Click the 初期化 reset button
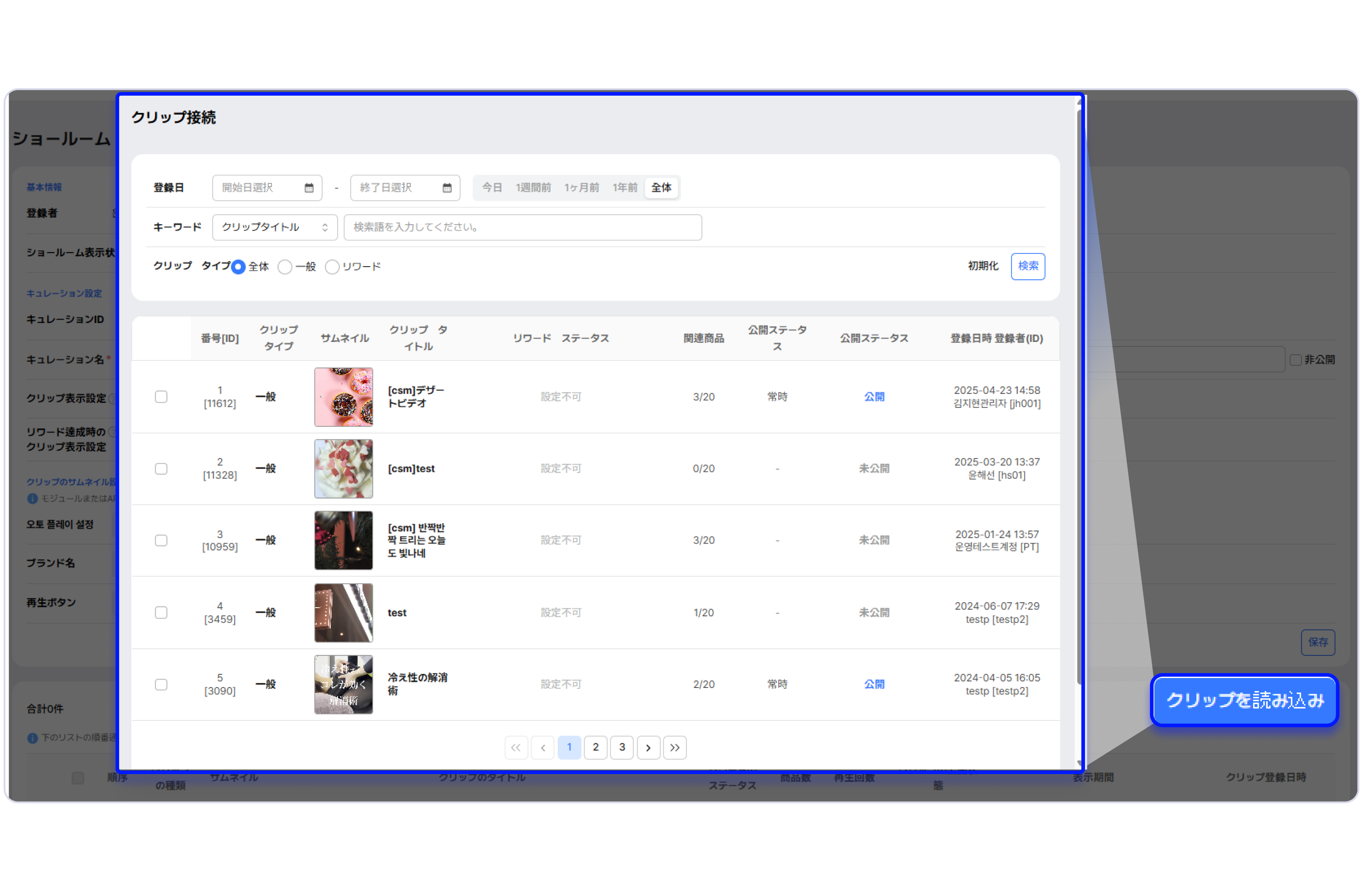 [983, 266]
